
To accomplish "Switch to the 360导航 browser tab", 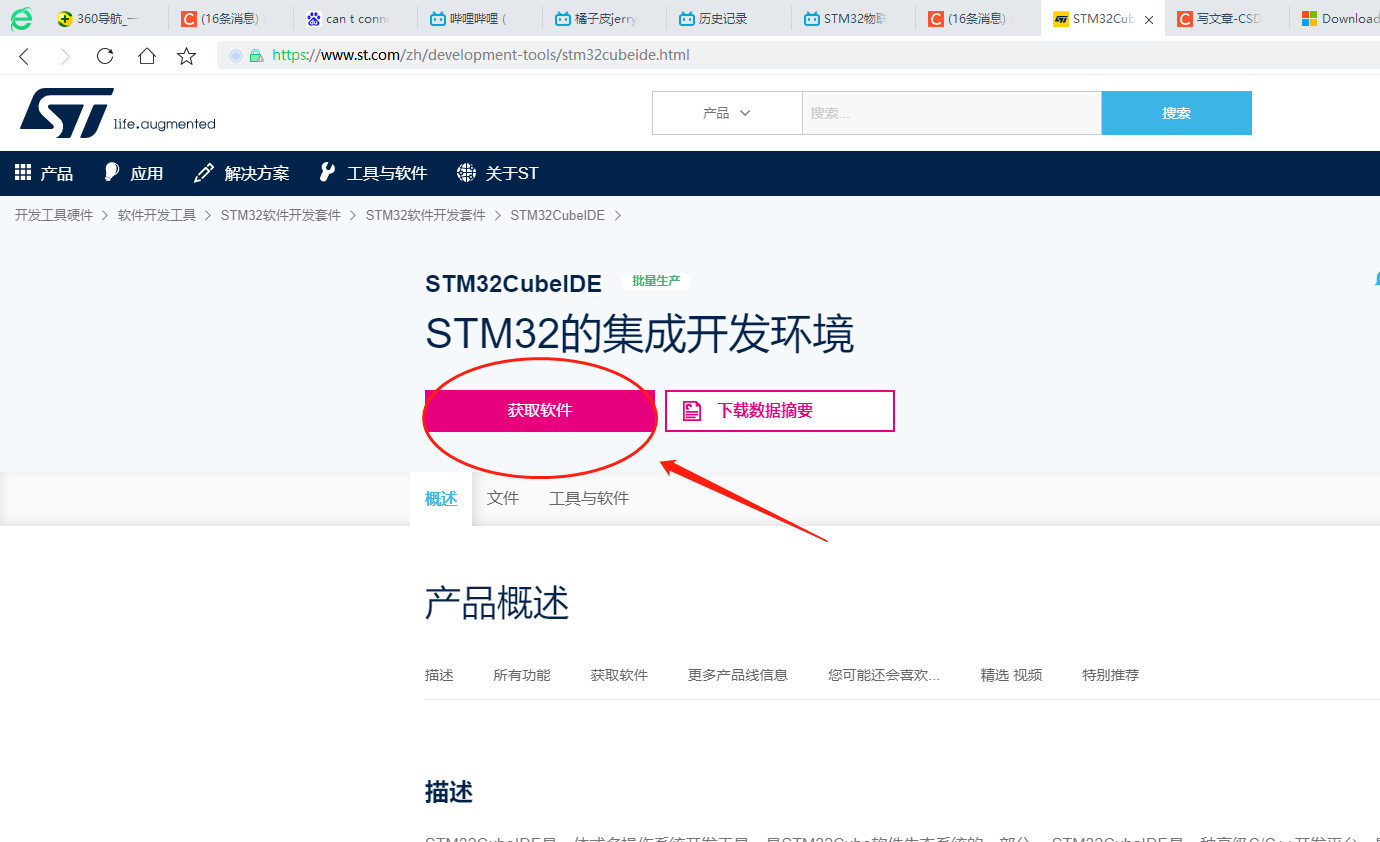I will coord(106,19).
